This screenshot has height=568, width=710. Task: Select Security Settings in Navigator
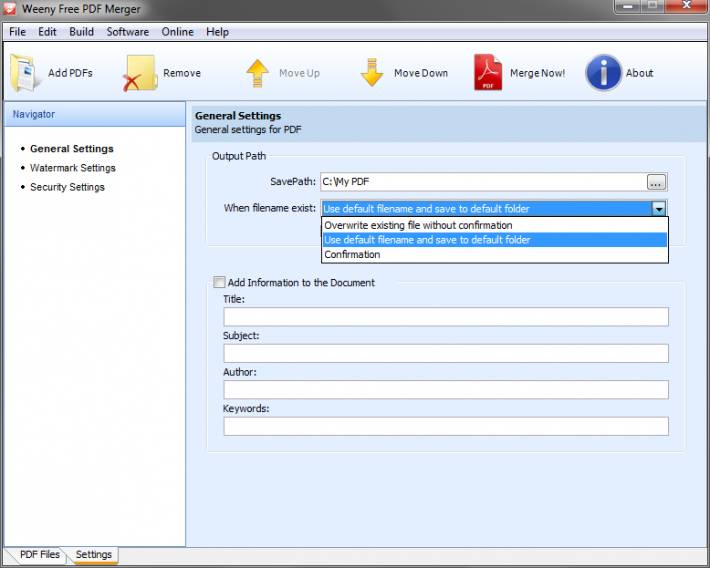pos(67,187)
